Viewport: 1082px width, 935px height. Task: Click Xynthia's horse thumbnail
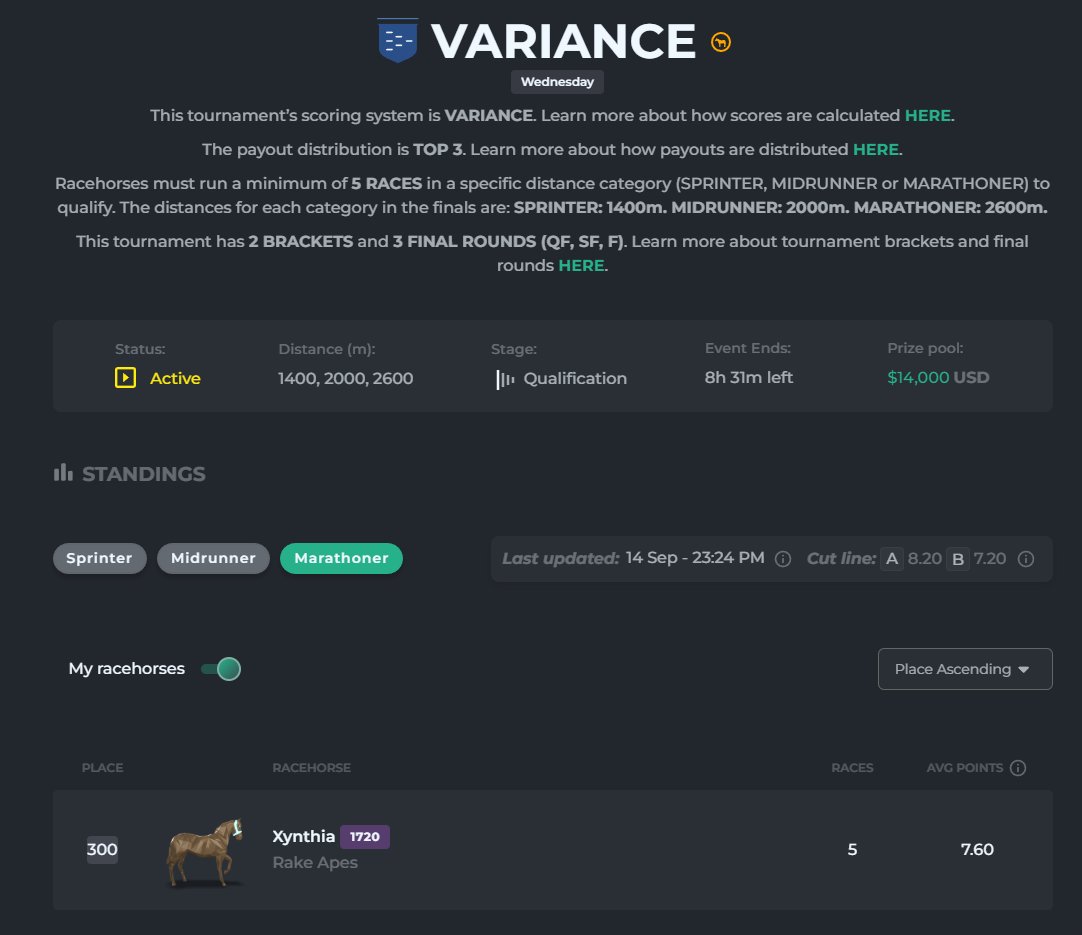click(x=203, y=850)
